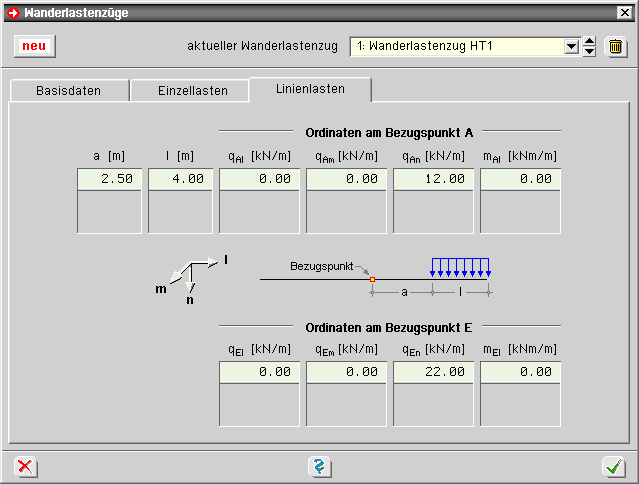Click the mEl field at Bezugspunkt E

[x=520, y=371]
